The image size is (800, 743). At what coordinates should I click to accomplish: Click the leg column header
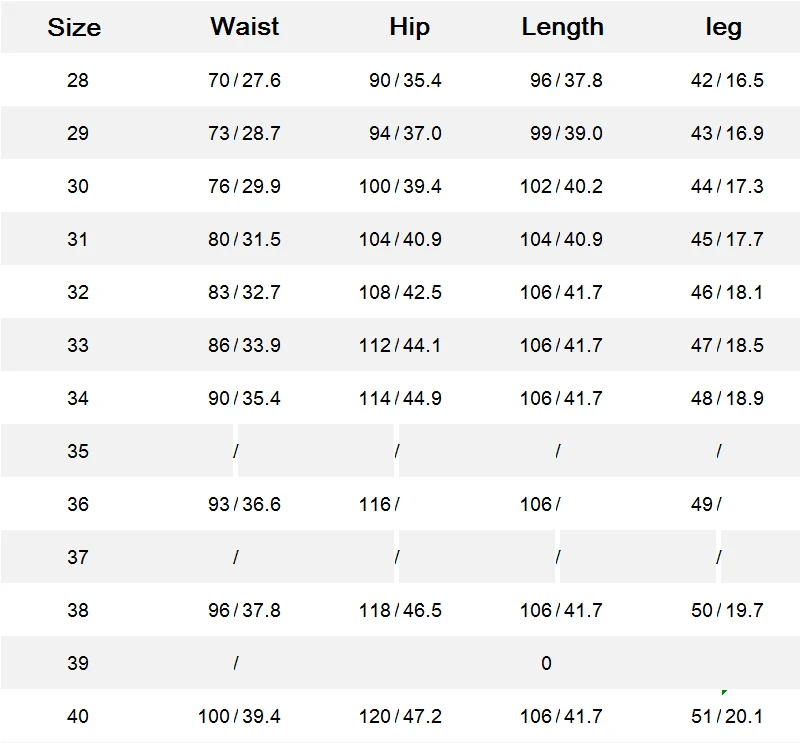723,28
